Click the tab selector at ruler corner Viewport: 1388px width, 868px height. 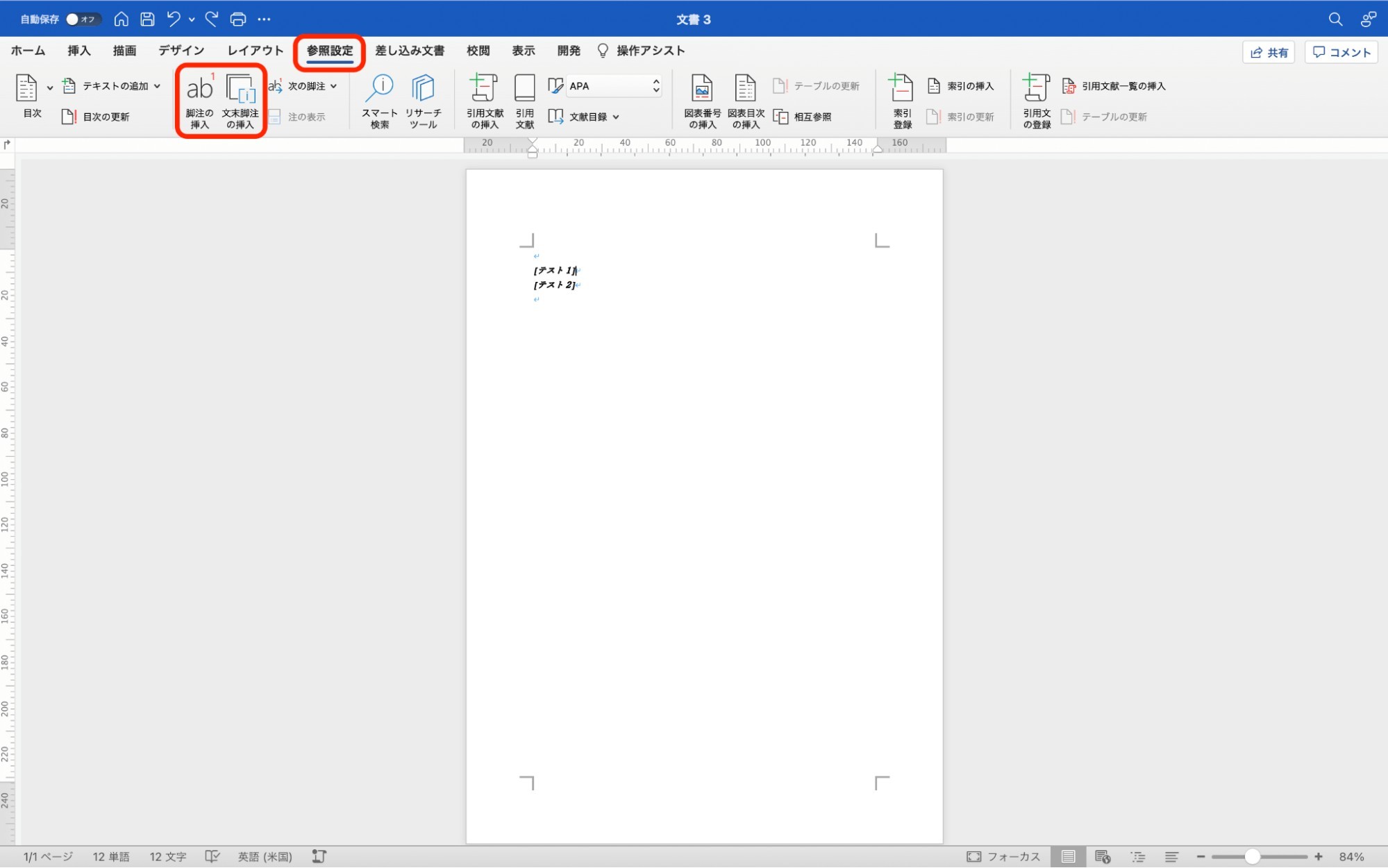(x=7, y=144)
